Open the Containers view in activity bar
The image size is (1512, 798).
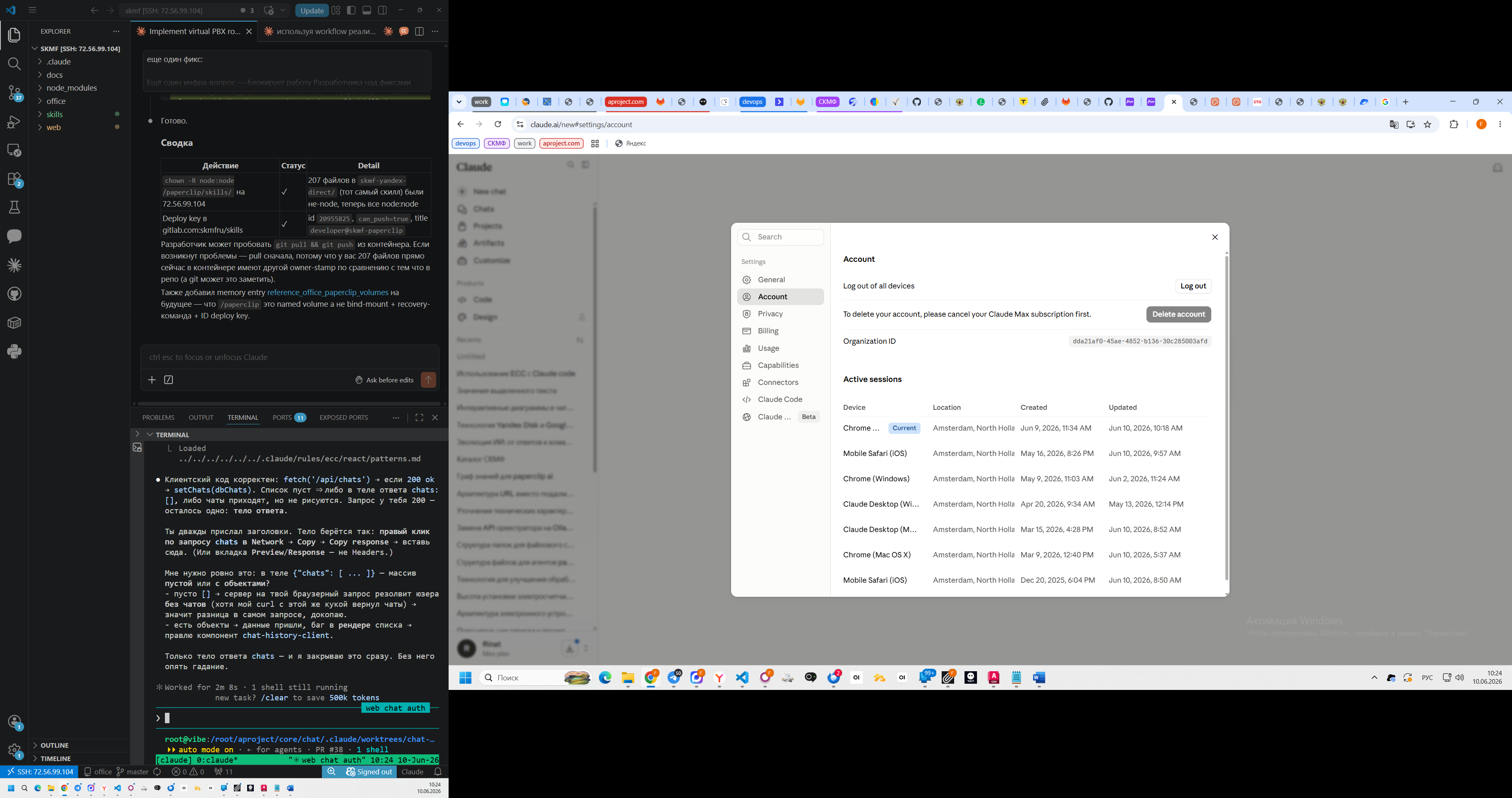14,323
